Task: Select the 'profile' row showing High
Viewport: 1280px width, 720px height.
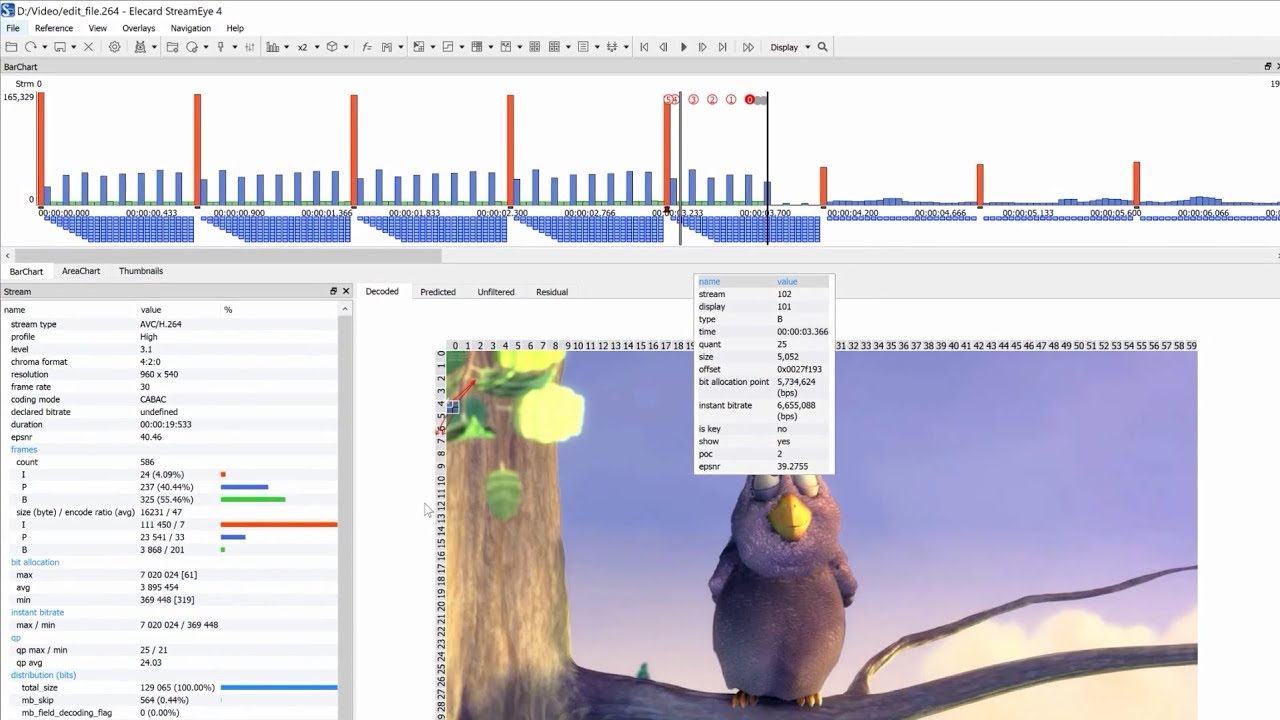Action: point(170,337)
